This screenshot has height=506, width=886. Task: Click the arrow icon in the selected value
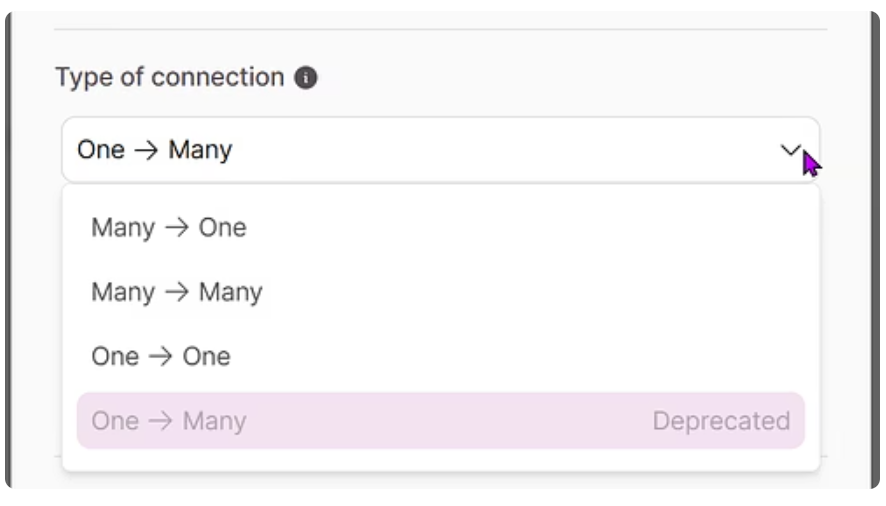[x=146, y=150]
